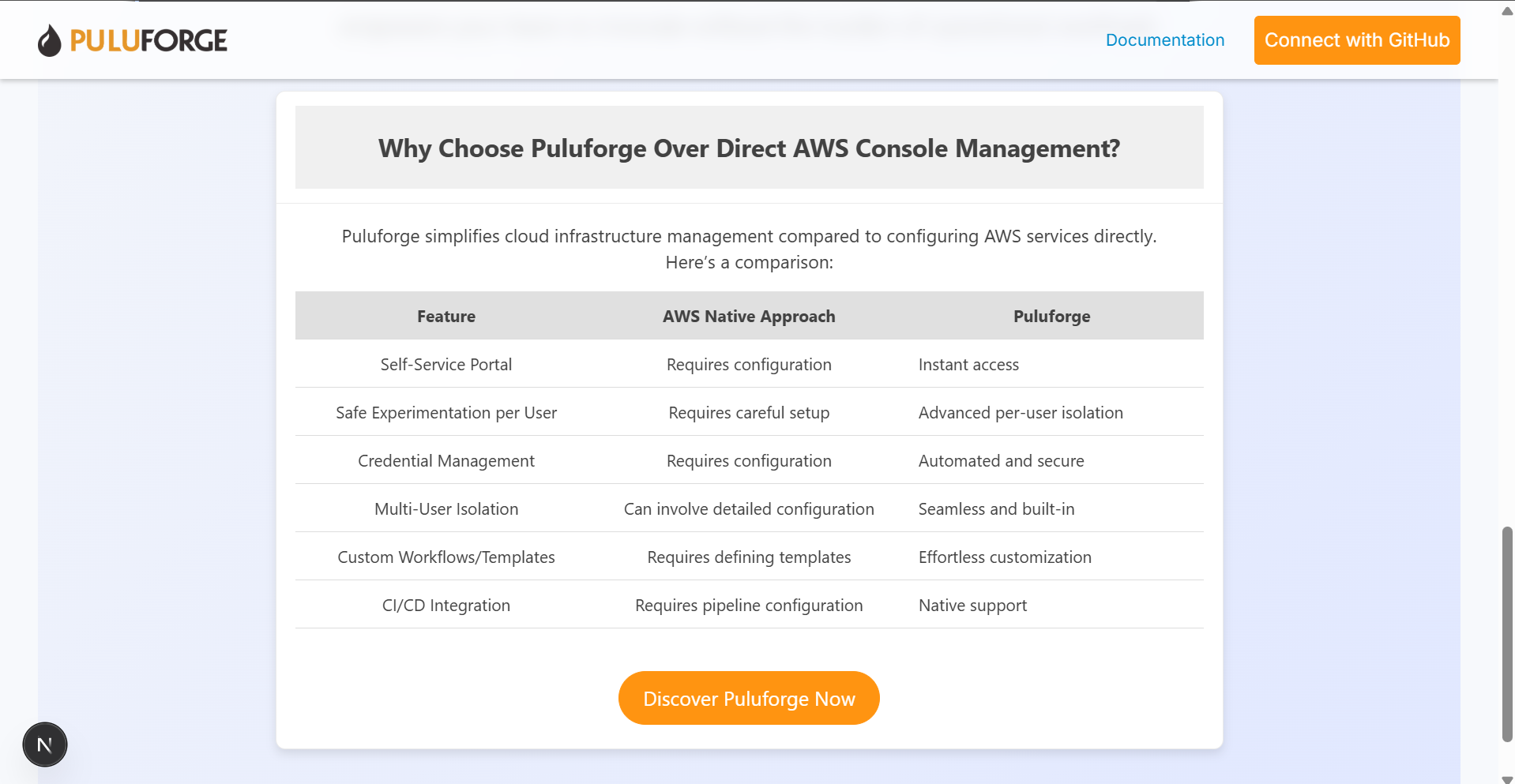Click the PULUFORGE brand wordmark
Screen dimensions: 1515x784
coord(148,40)
